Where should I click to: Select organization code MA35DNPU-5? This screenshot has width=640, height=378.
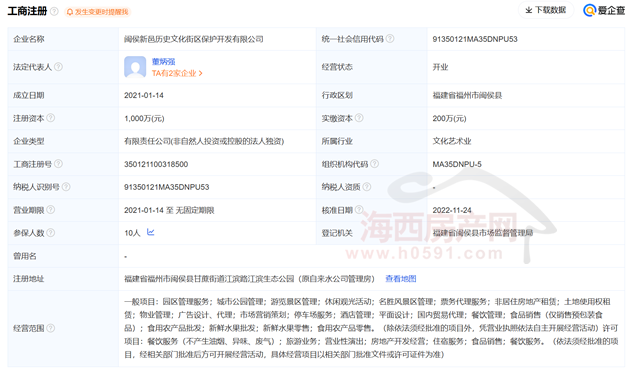[x=457, y=164]
